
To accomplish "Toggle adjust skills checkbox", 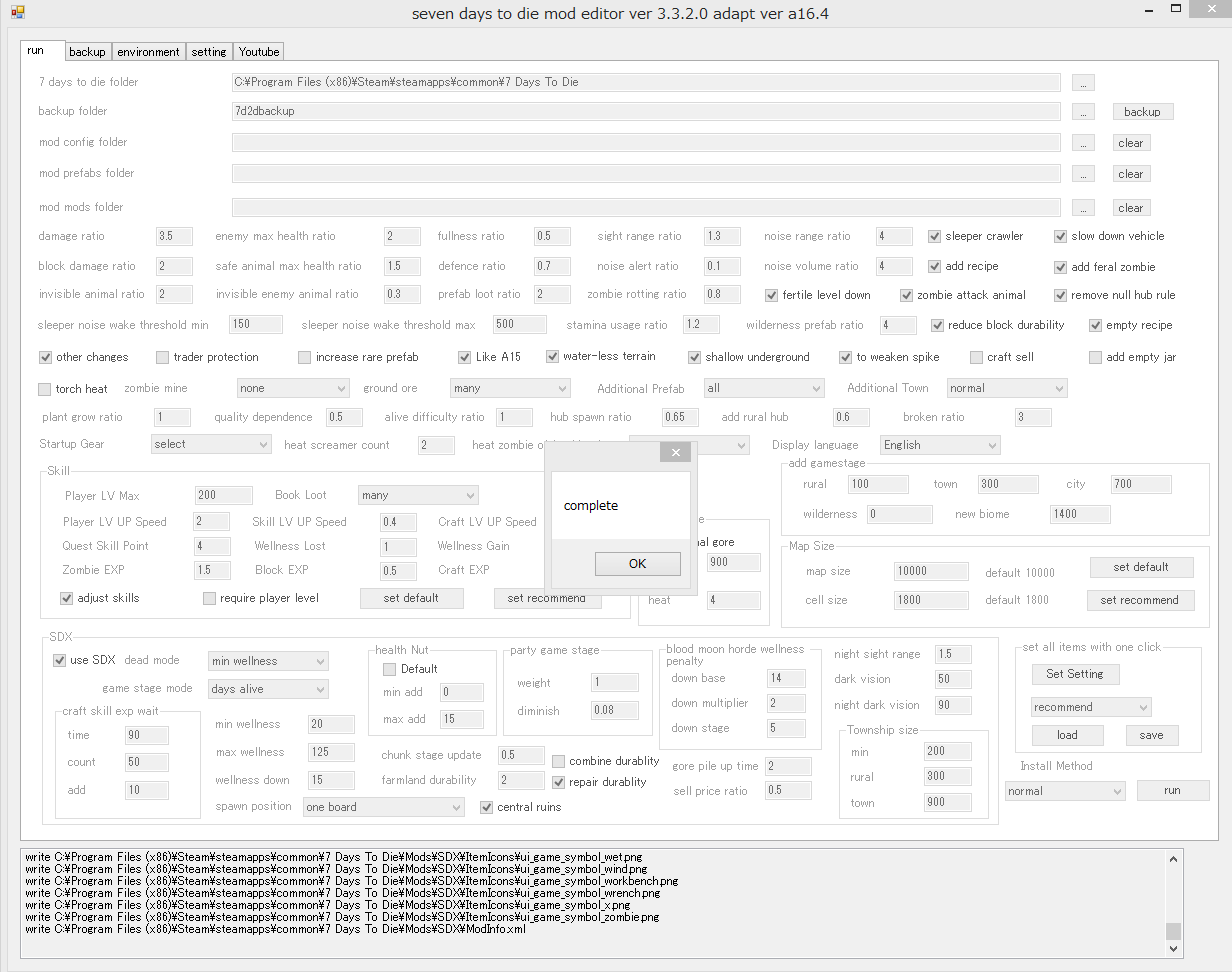I will pyautogui.click(x=67, y=598).
